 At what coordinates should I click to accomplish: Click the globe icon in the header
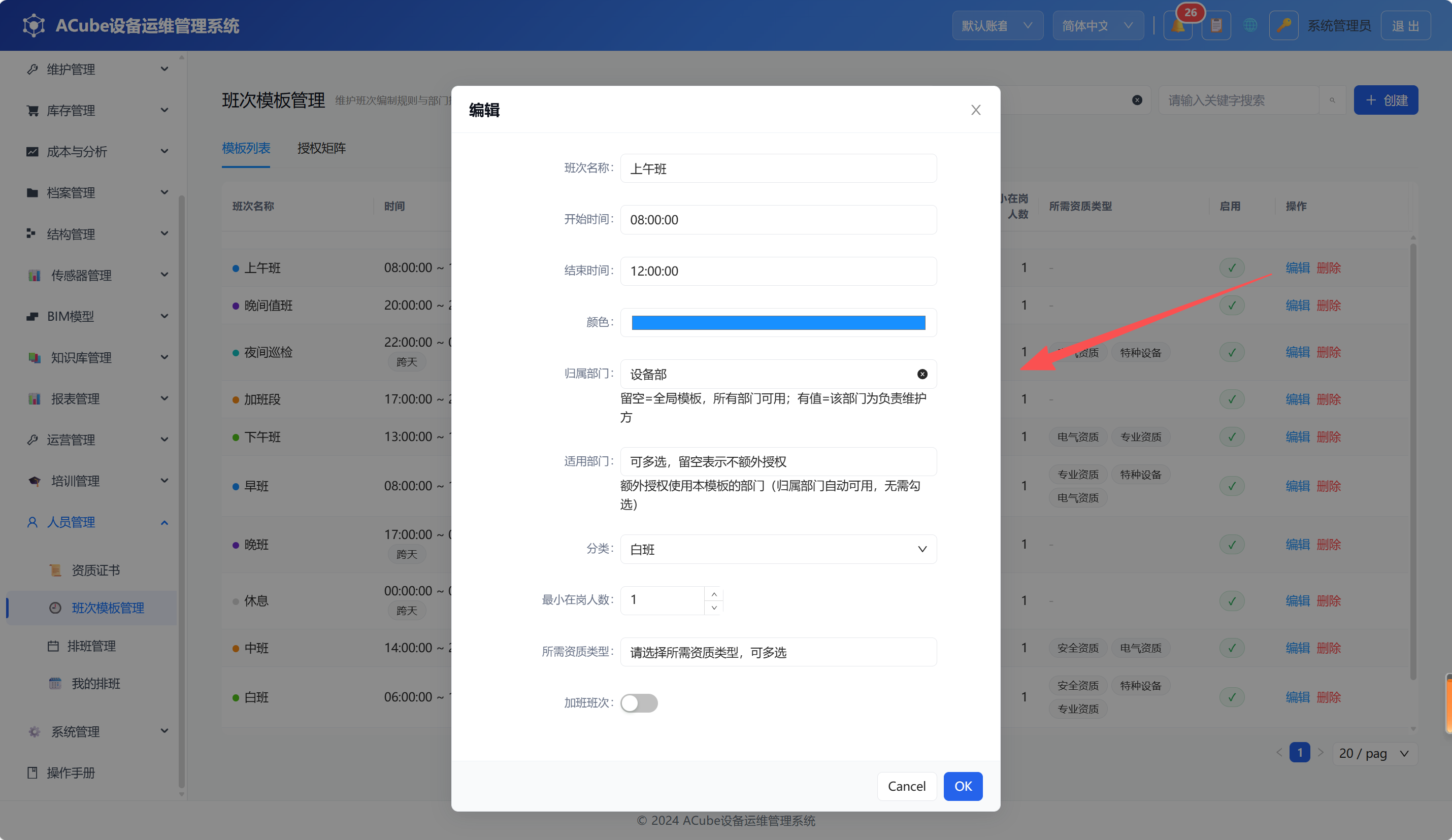click(1250, 25)
